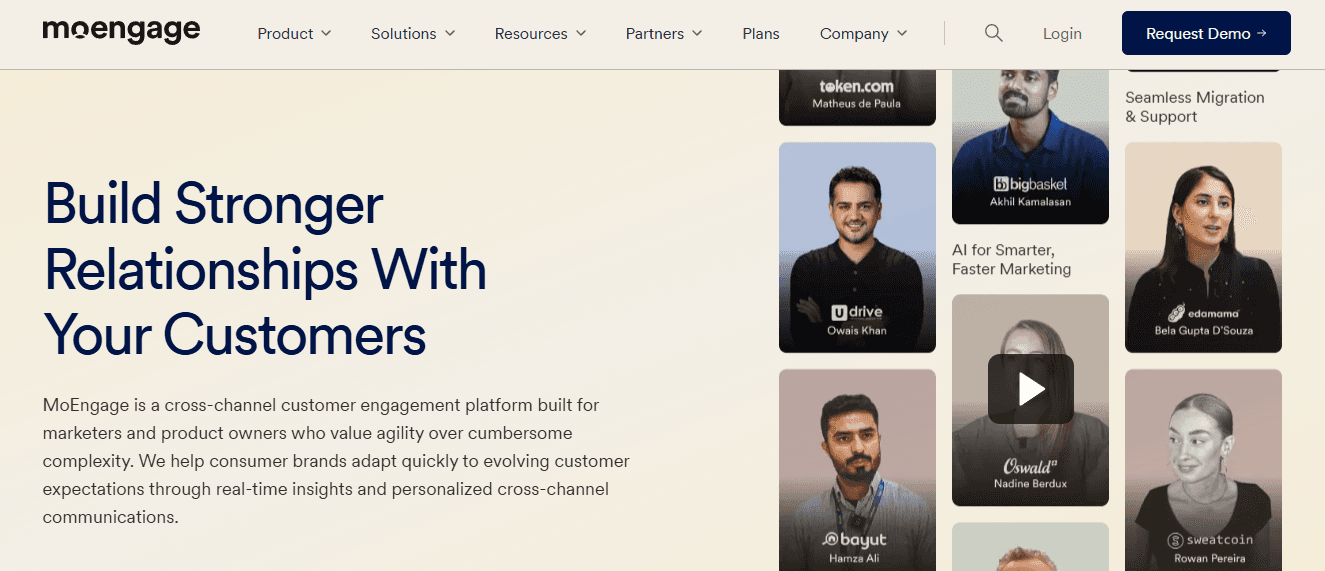The width and height of the screenshot is (1325, 571).
Task: Open the Product menu
Action: pos(294,33)
